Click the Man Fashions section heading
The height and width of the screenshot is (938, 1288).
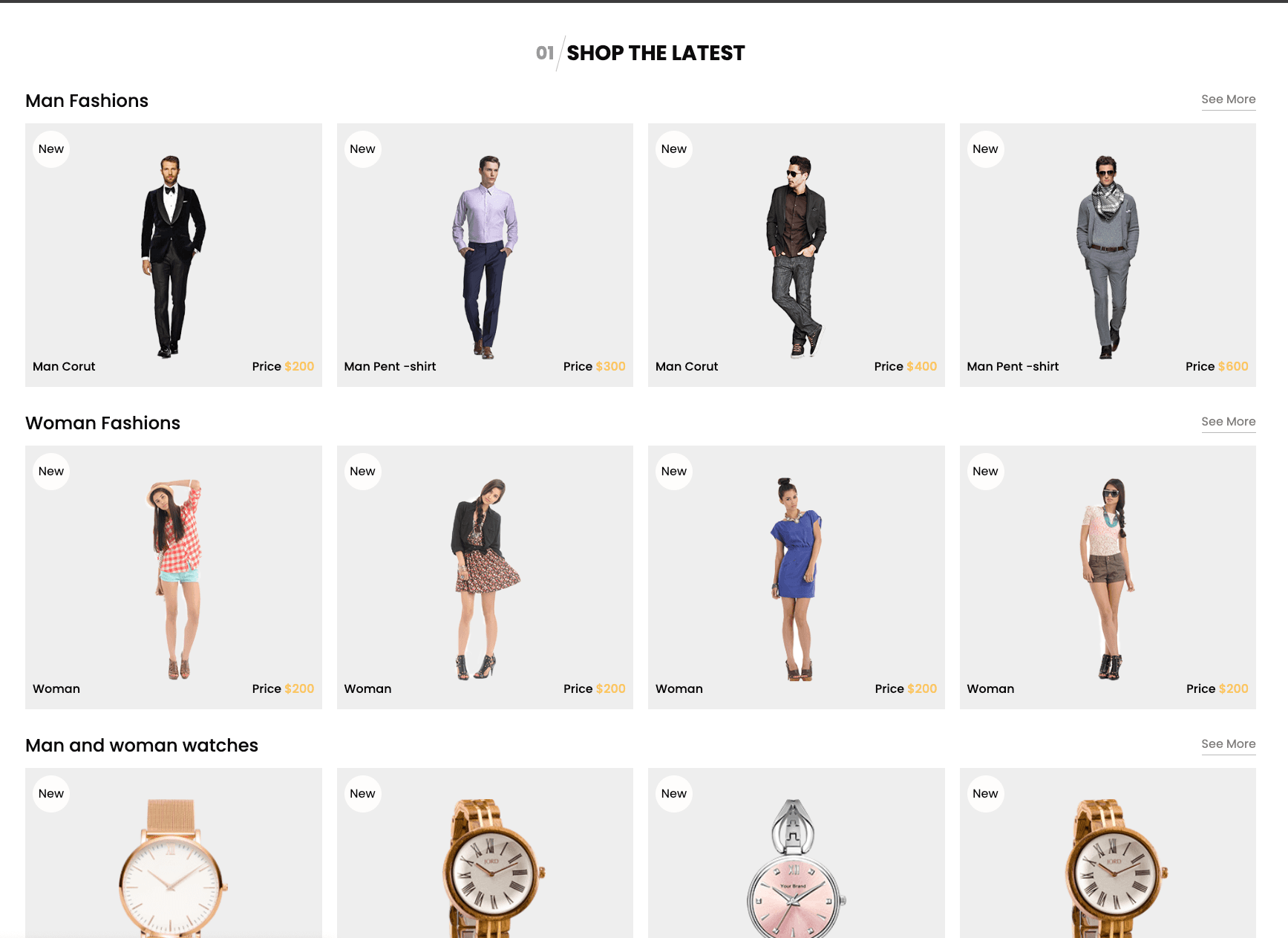click(87, 101)
